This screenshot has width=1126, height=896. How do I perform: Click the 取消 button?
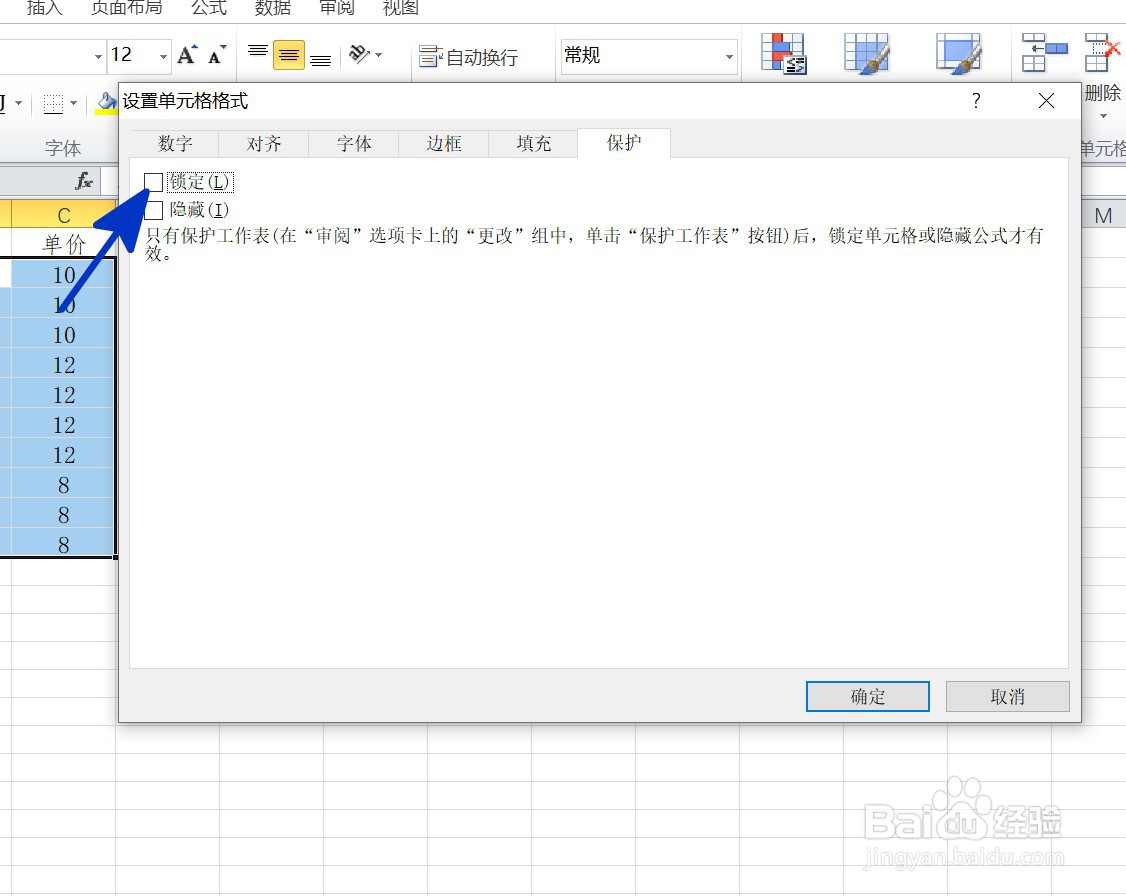pyautogui.click(x=1008, y=696)
